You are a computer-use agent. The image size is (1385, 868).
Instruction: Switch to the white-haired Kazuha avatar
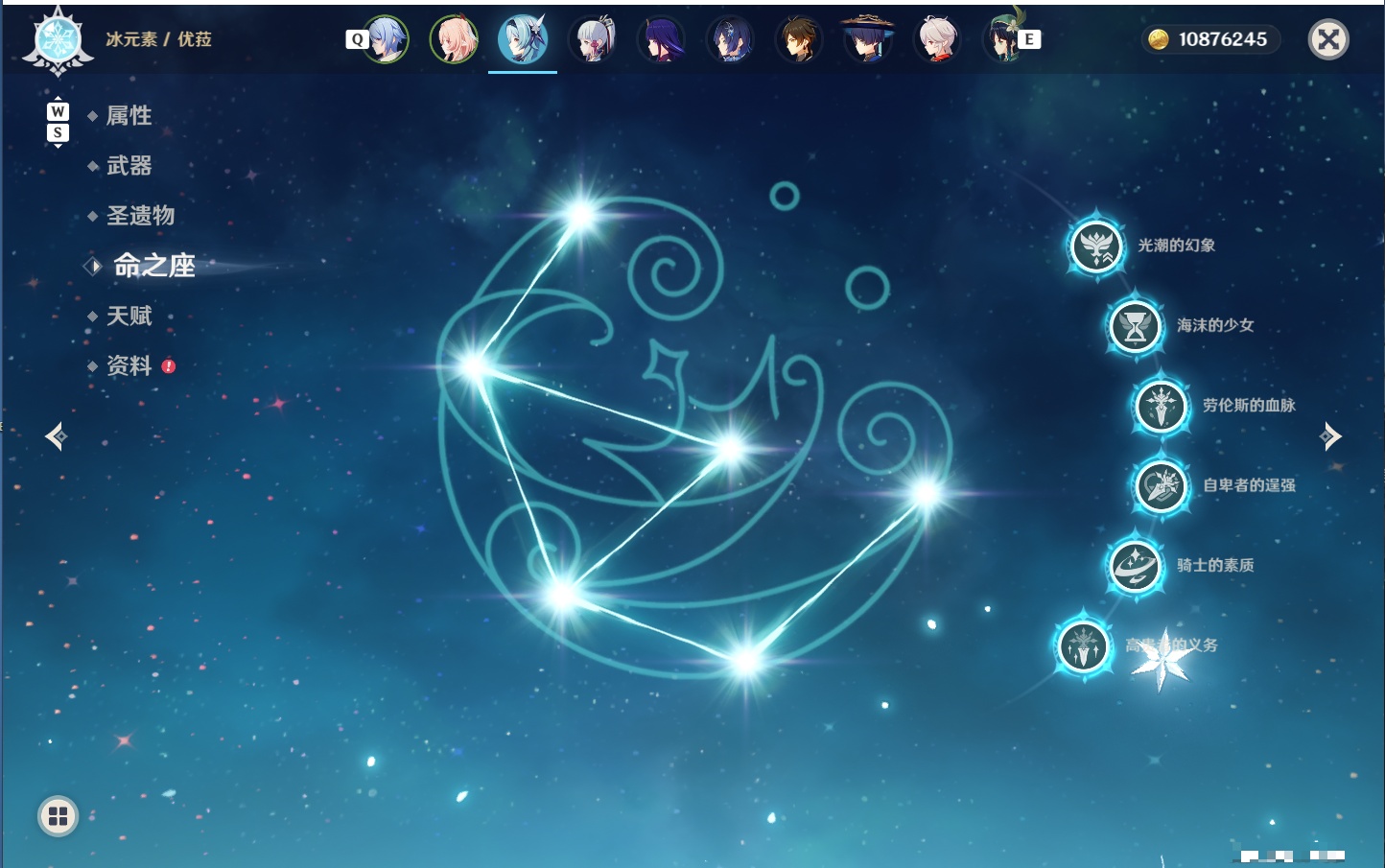937,39
